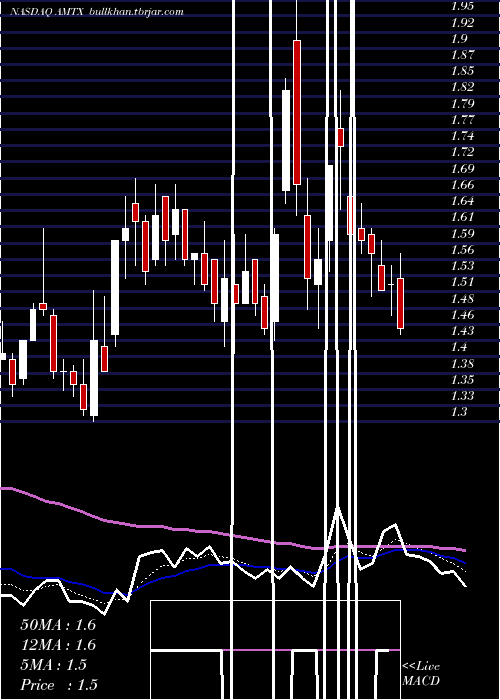Image resolution: width=500 pixels, height=700 pixels.
Task: Click the bullkhan.tbrjar.com site text
Action: [x=136, y=12]
